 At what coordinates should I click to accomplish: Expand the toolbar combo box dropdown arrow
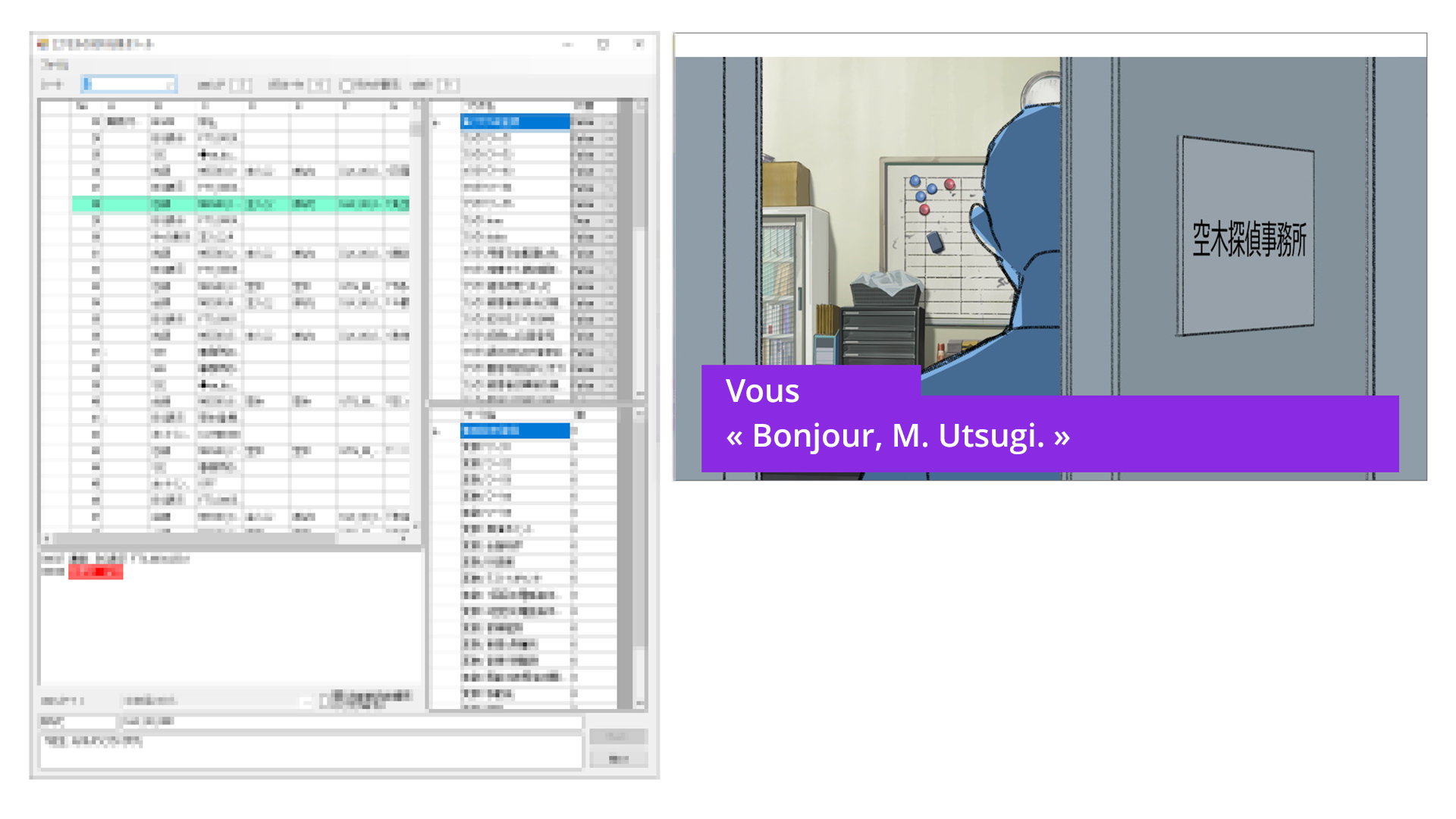(x=171, y=85)
